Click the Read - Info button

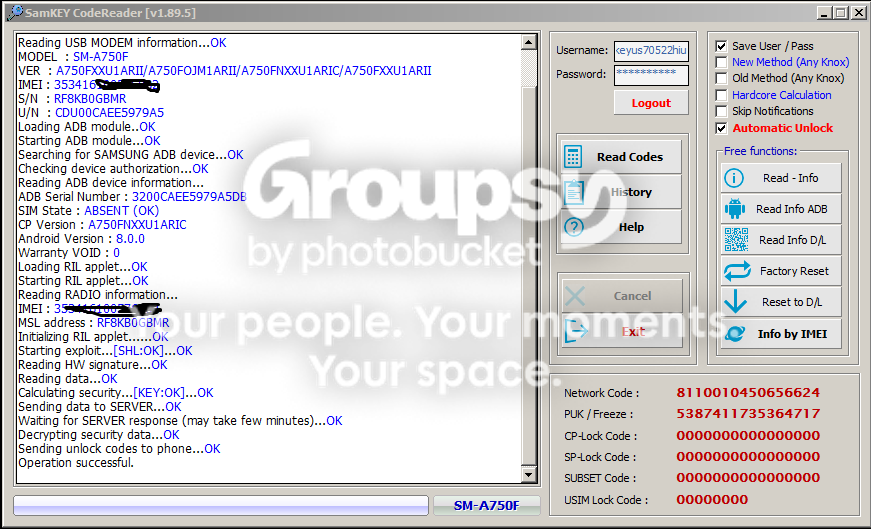(781, 178)
